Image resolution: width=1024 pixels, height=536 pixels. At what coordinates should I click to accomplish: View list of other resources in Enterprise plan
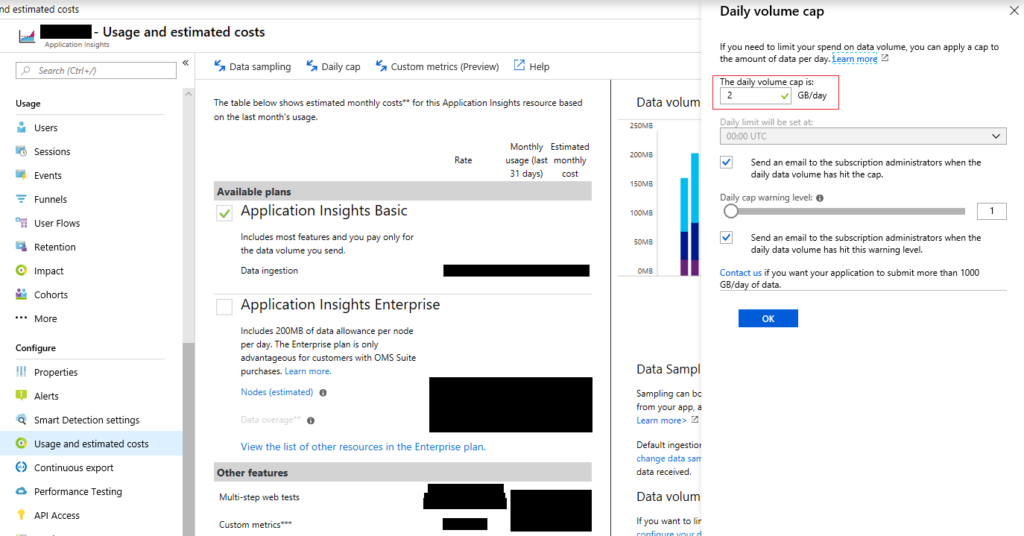[363, 447]
